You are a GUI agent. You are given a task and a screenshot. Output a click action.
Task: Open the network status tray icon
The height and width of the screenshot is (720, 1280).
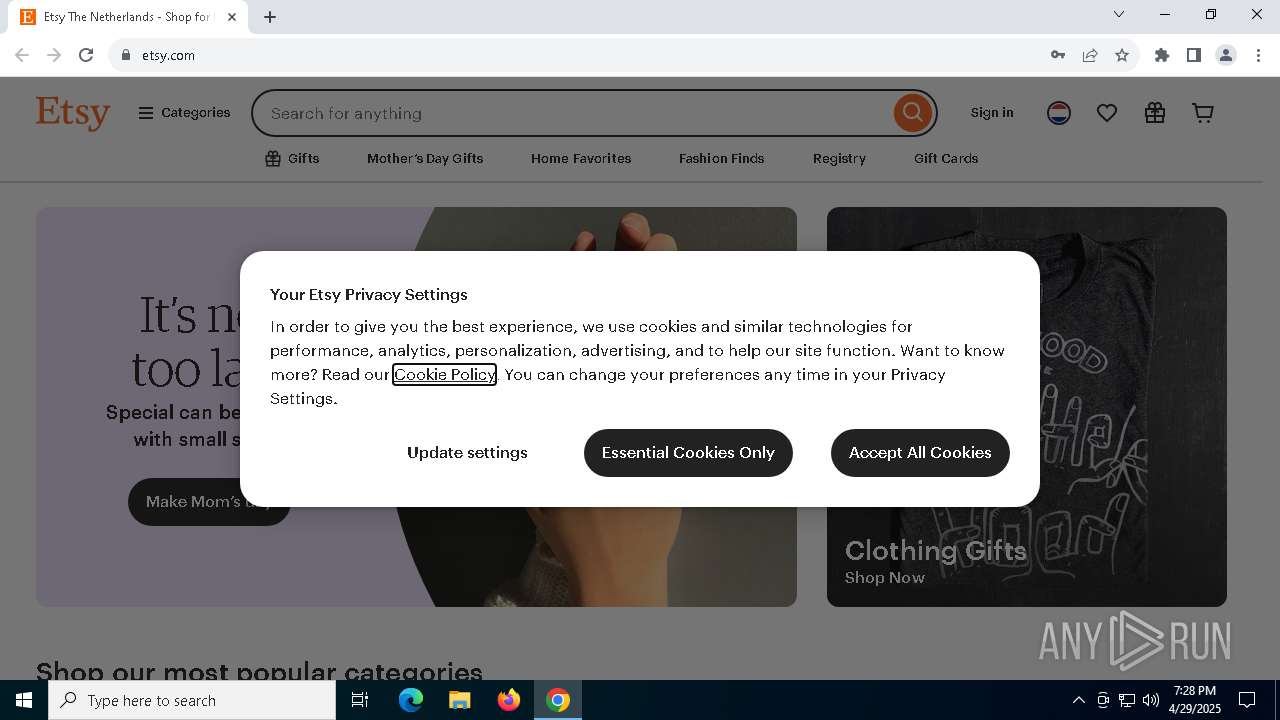[x=1127, y=700]
